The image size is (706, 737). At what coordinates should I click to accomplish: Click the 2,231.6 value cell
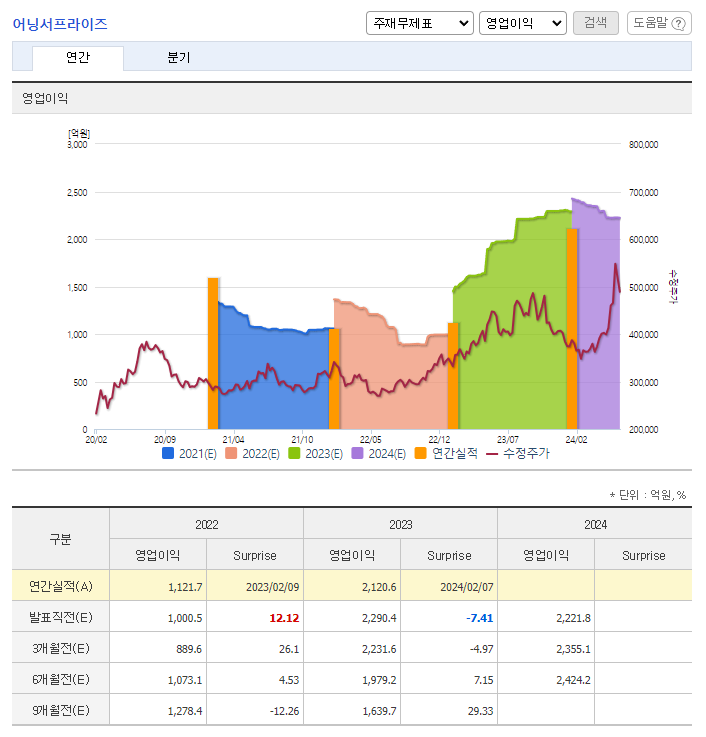click(352, 648)
